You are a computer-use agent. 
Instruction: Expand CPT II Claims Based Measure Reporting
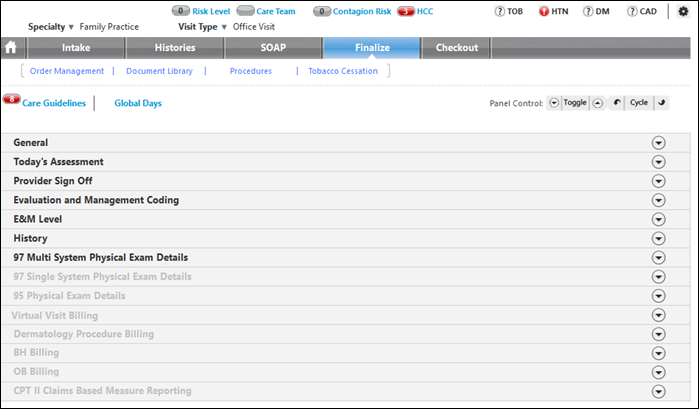658,392
